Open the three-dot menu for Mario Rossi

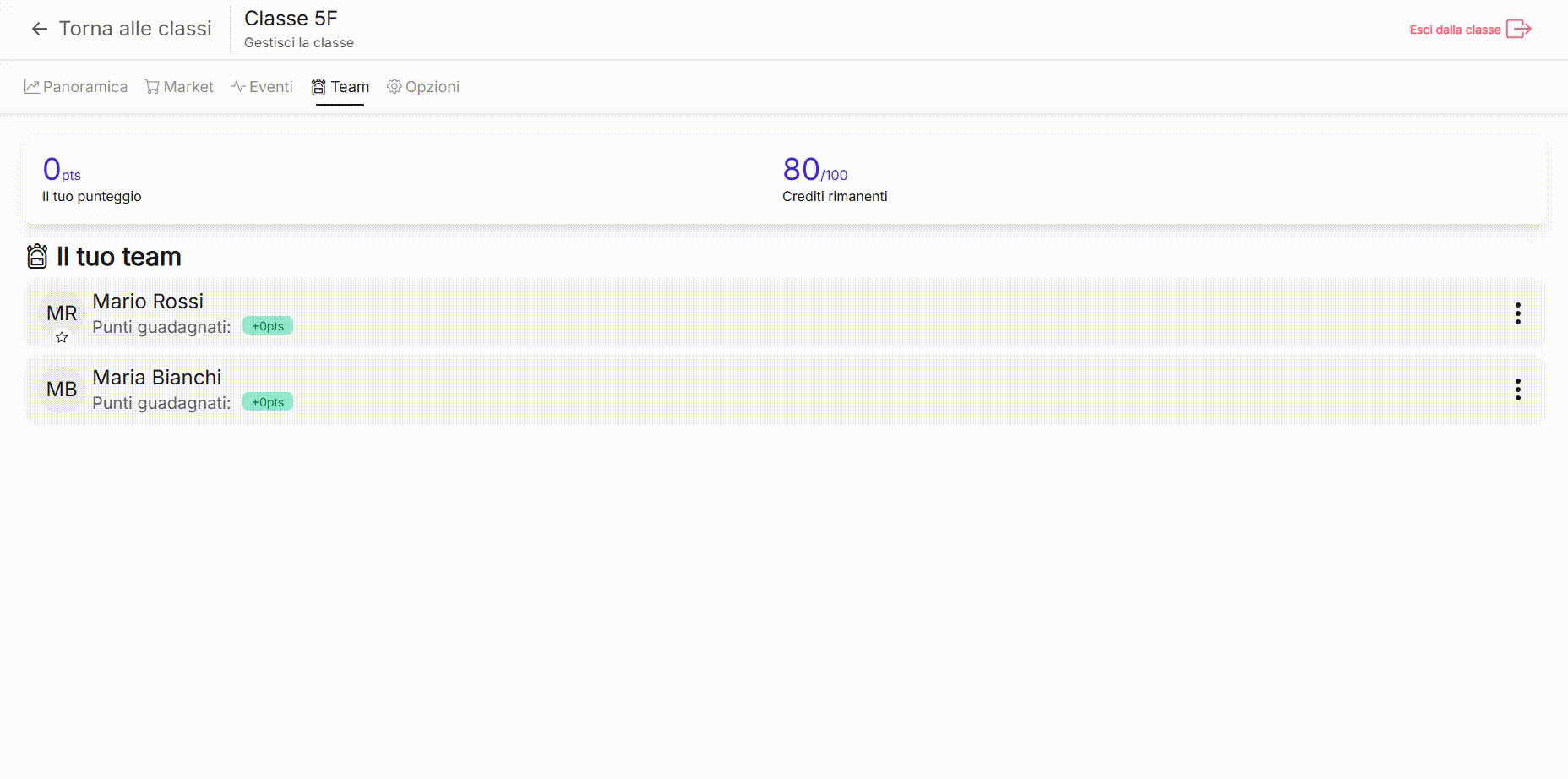(x=1517, y=313)
